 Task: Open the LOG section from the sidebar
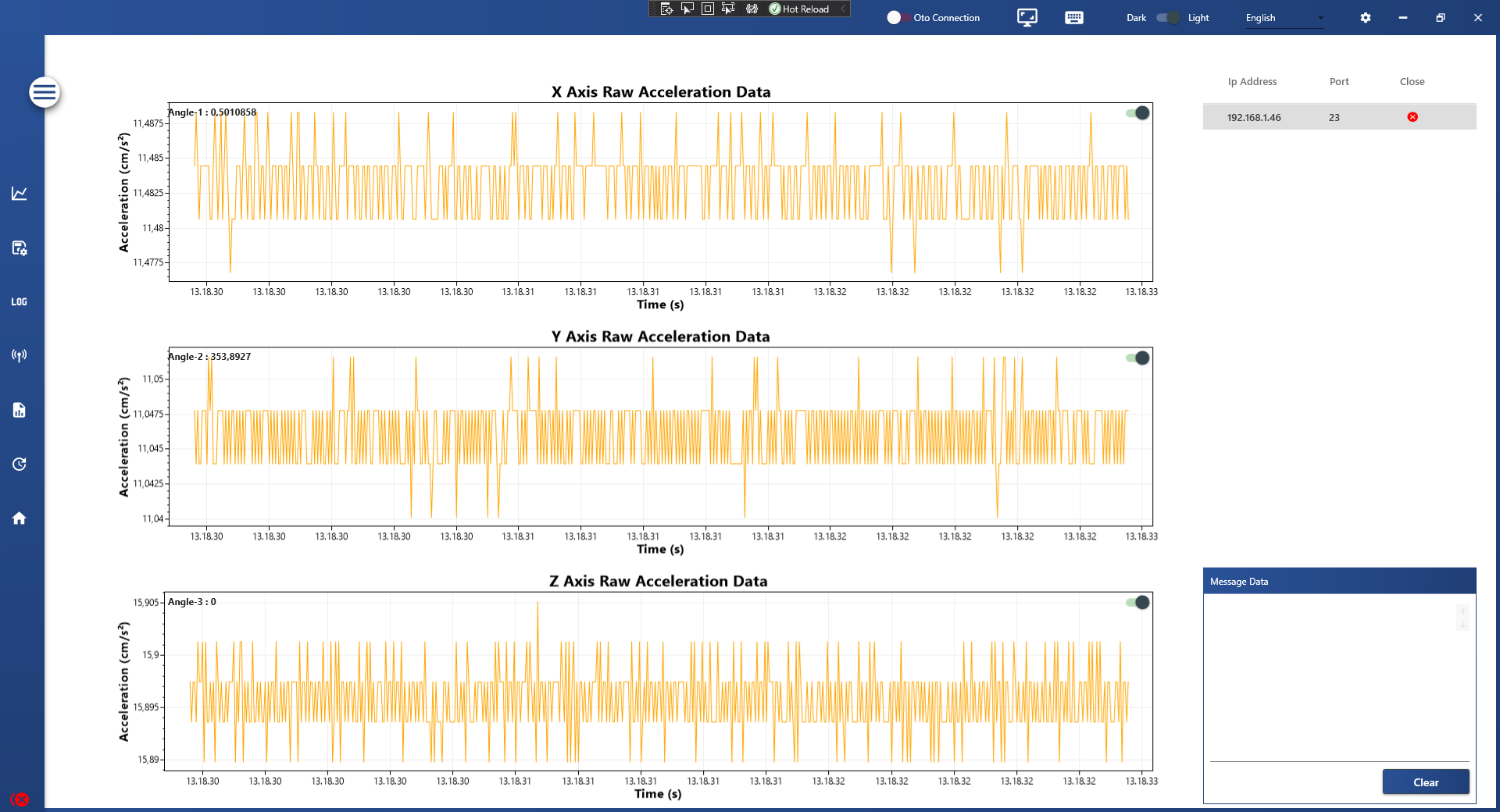[20, 301]
